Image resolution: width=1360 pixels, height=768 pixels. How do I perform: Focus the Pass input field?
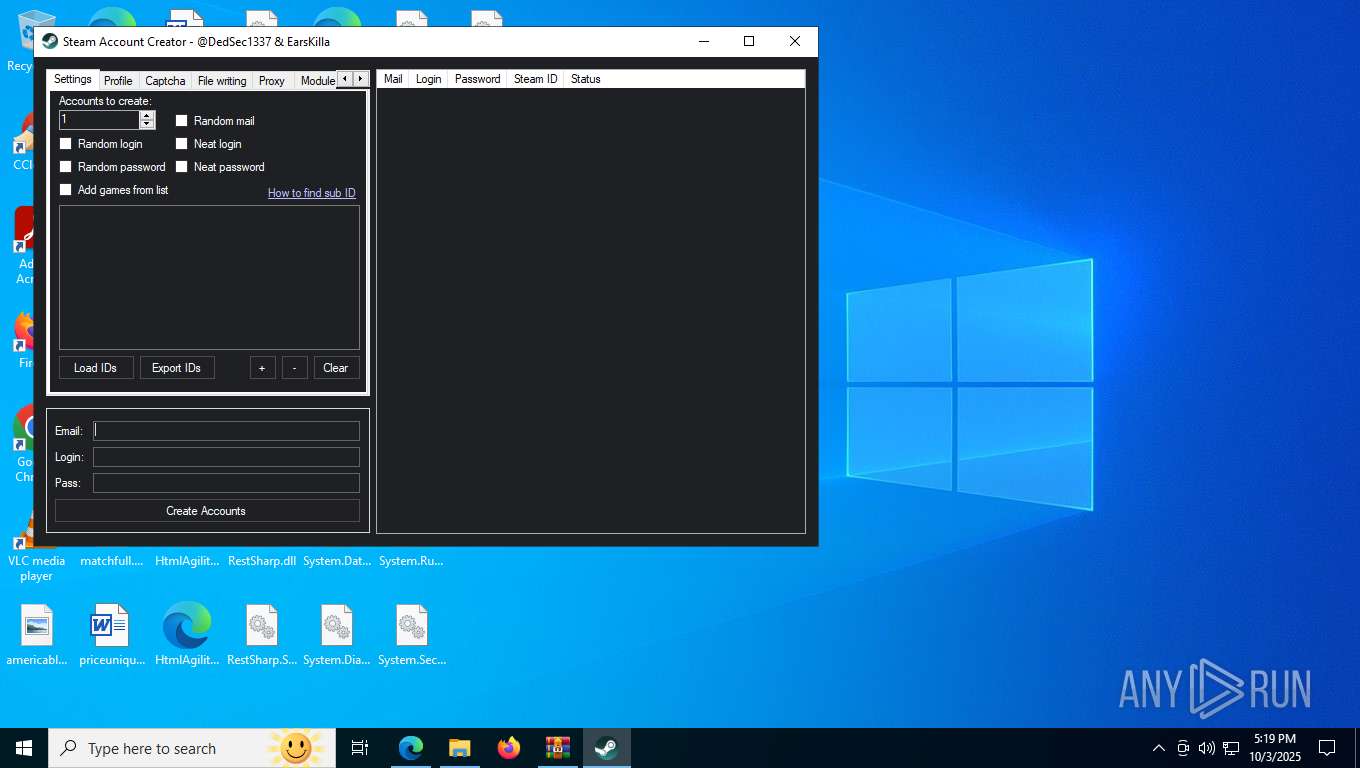click(226, 483)
